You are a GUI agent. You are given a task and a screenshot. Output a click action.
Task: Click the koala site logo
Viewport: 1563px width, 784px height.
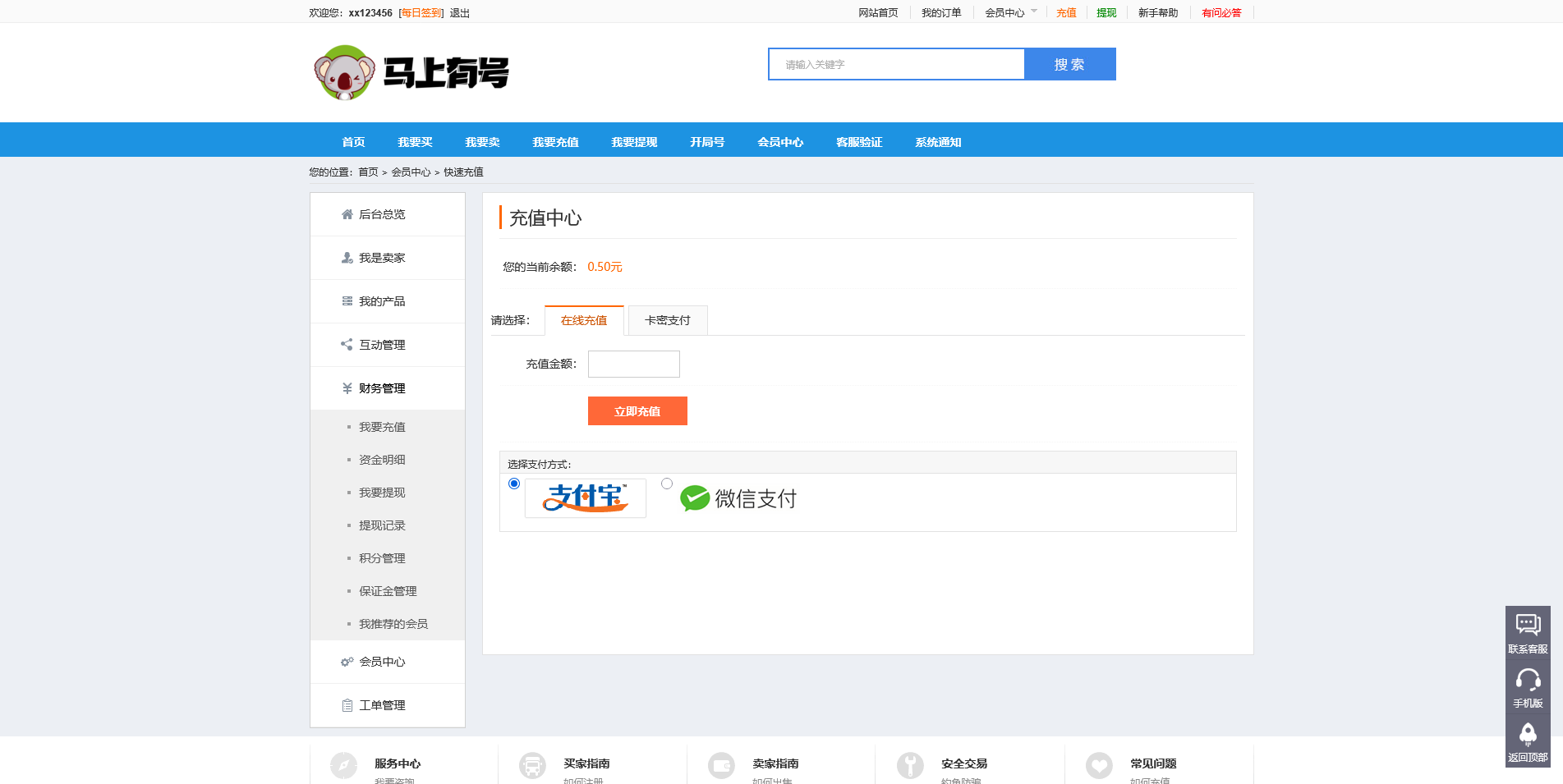(x=411, y=72)
